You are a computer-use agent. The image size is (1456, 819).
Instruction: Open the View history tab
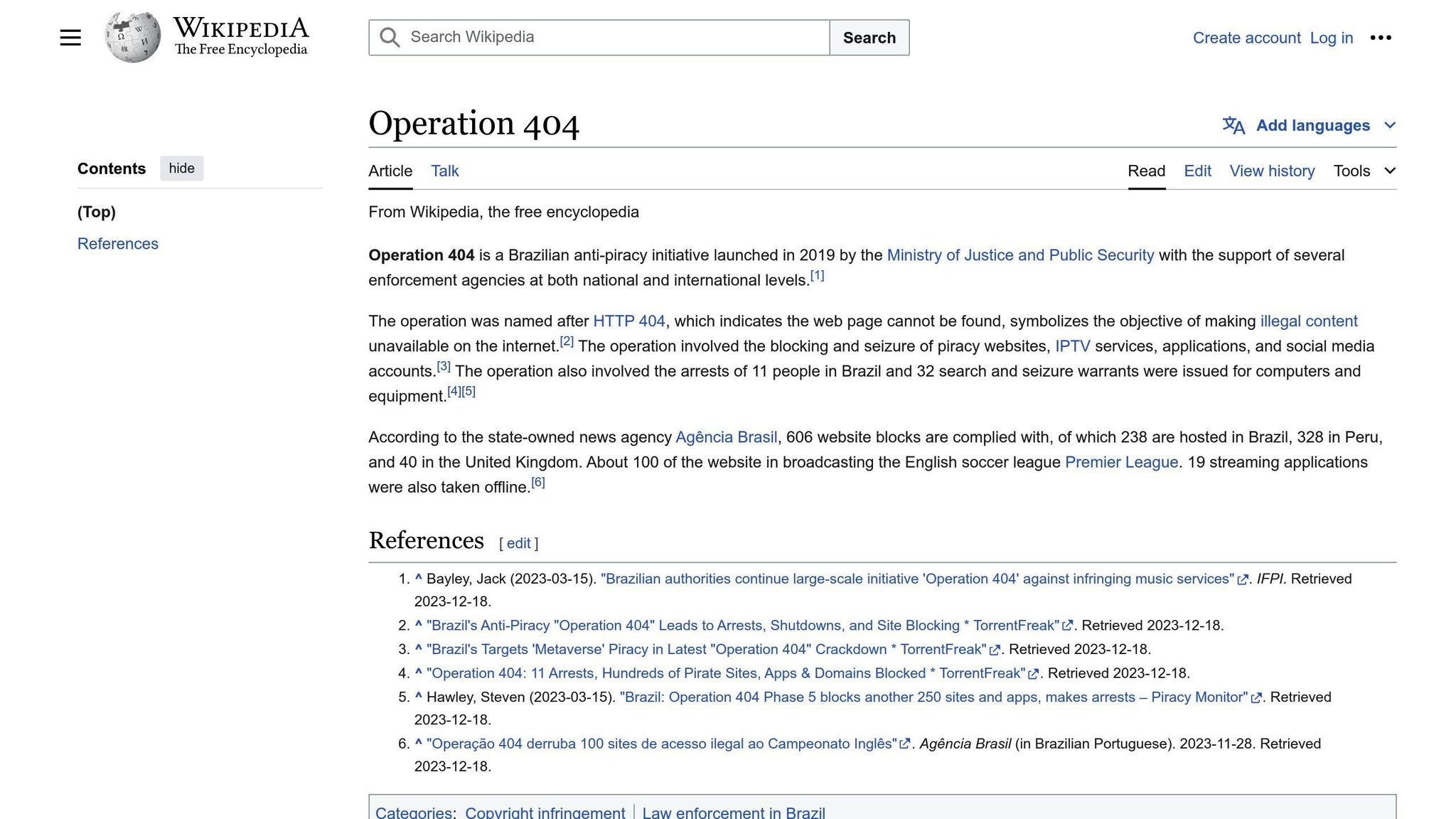click(x=1272, y=171)
